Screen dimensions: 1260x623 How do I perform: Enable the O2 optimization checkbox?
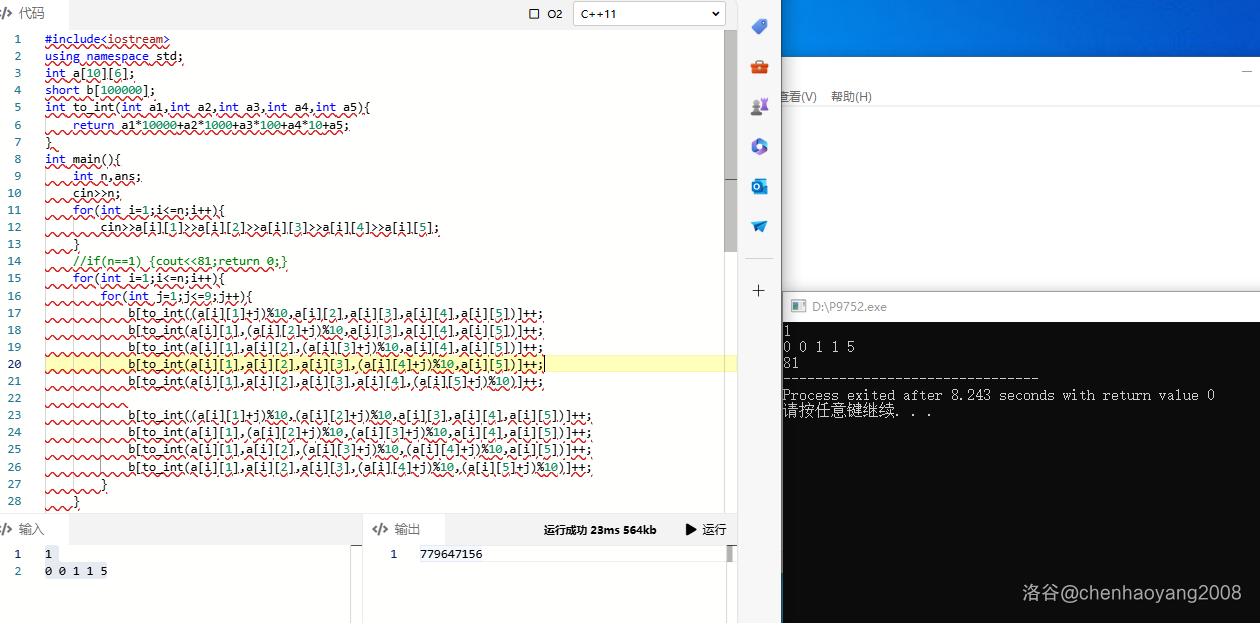[534, 14]
